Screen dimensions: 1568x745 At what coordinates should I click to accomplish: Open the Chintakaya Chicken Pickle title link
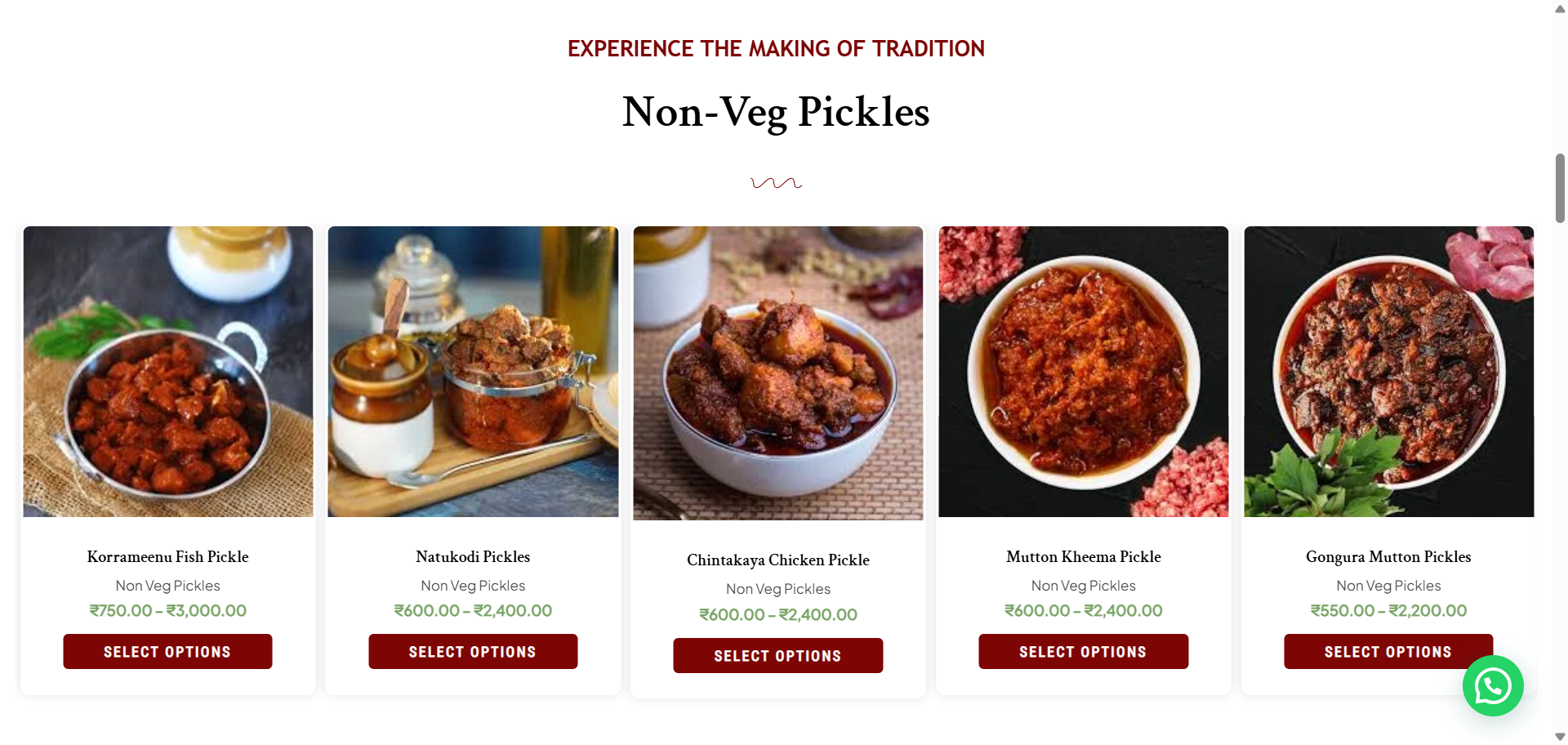(x=778, y=560)
